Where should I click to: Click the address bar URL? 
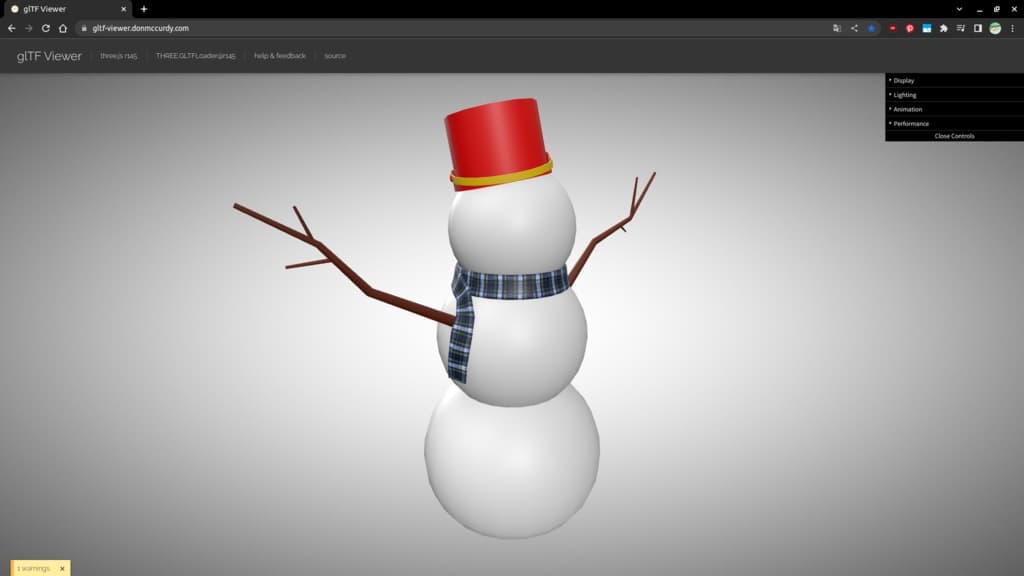tap(140, 28)
